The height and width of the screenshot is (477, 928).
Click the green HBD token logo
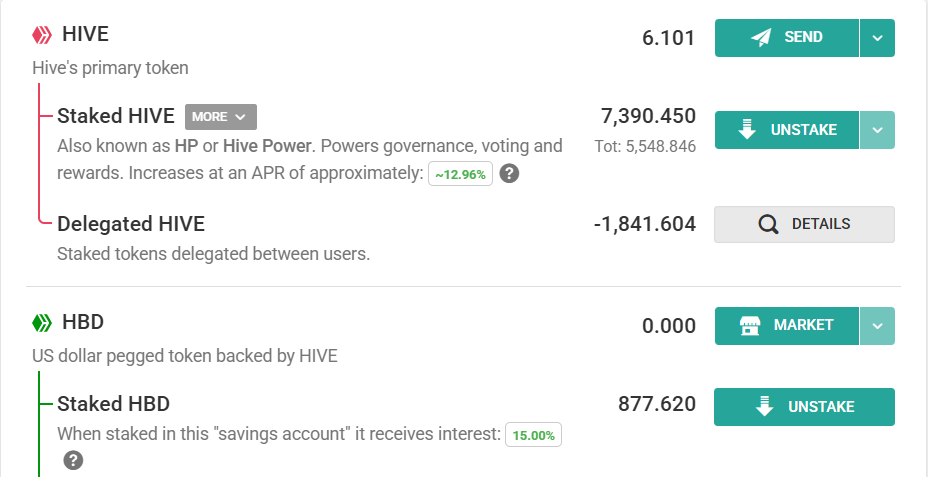pos(42,323)
